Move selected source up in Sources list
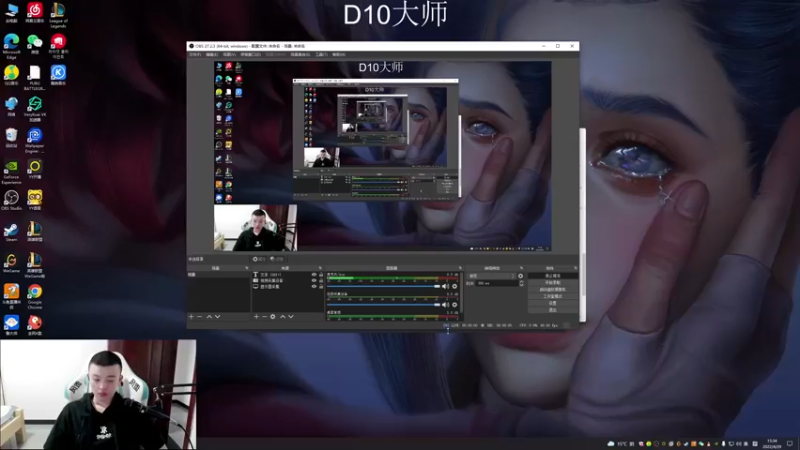Image resolution: width=800 pixels, height=450 pixels. [x=283, y=317]
